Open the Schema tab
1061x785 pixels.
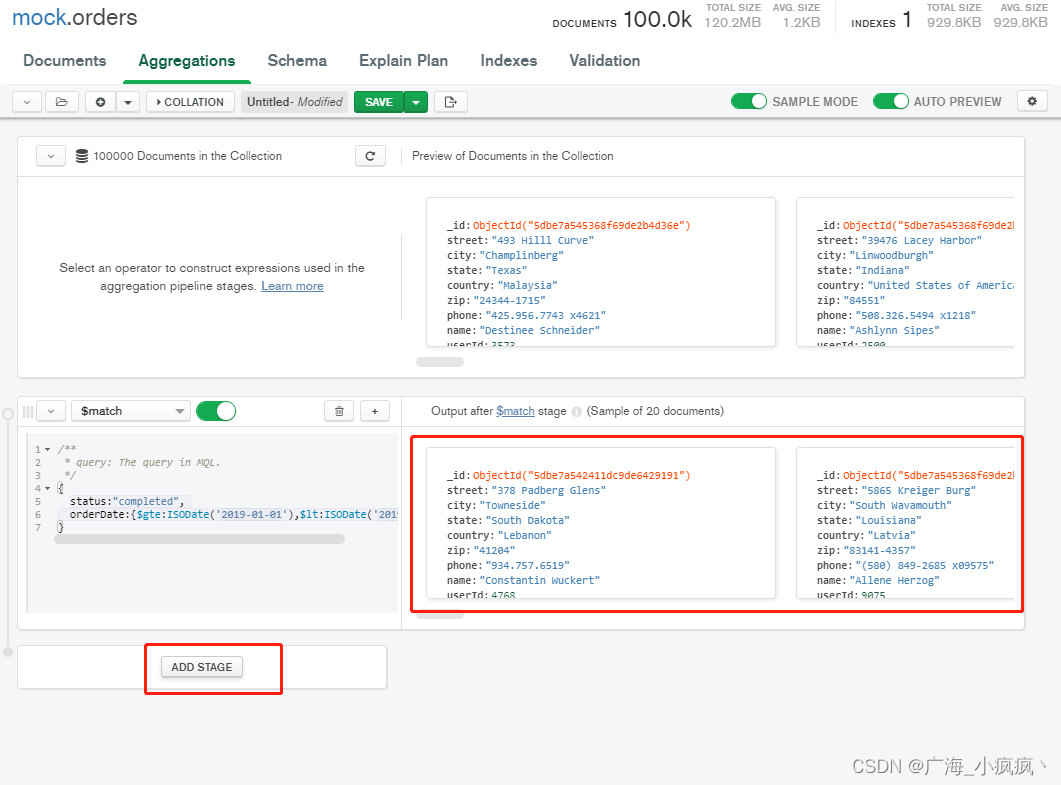point(297,61)
